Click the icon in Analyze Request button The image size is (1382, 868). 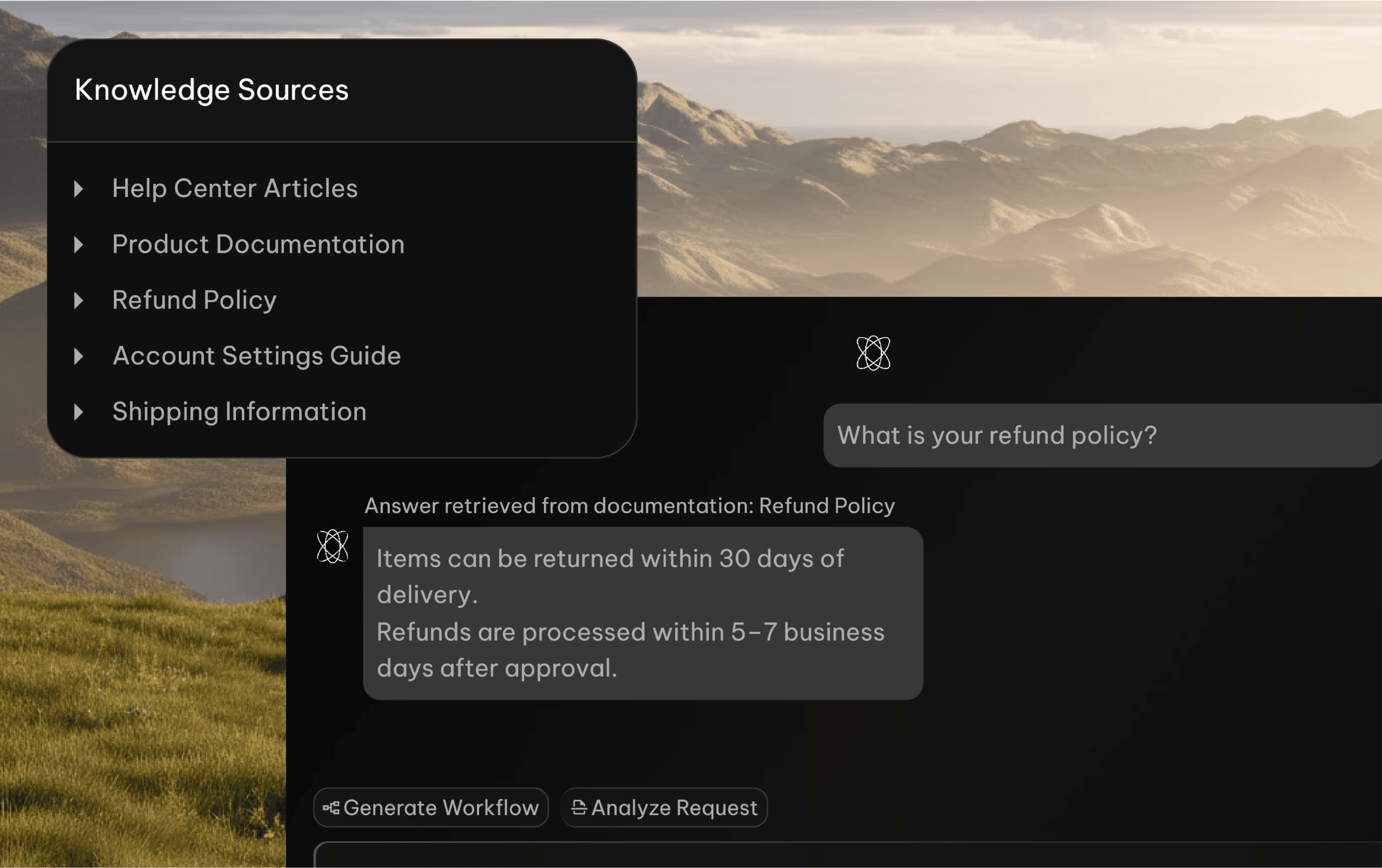pyautogui.click(x=579, y=808)
